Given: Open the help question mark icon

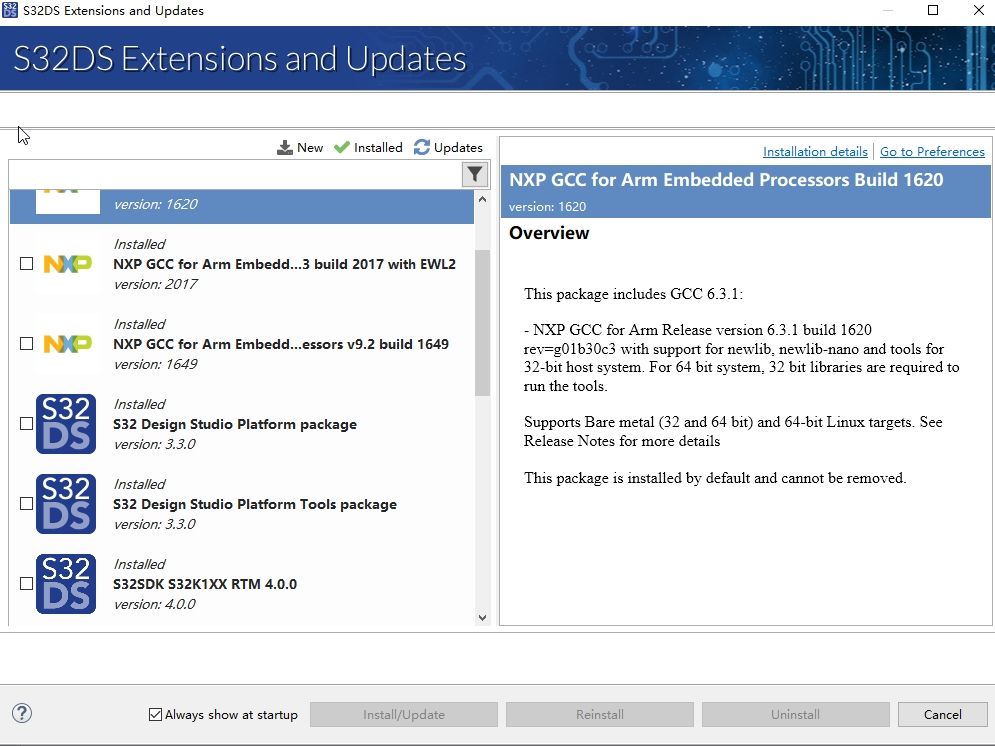Looking at the screenshot, I should 22,713.
